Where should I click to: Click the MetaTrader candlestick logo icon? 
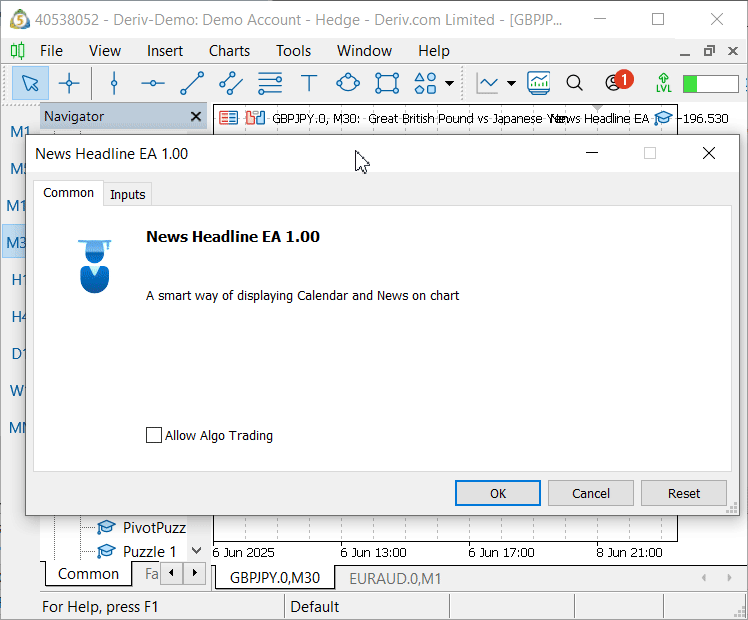[18, 51]
